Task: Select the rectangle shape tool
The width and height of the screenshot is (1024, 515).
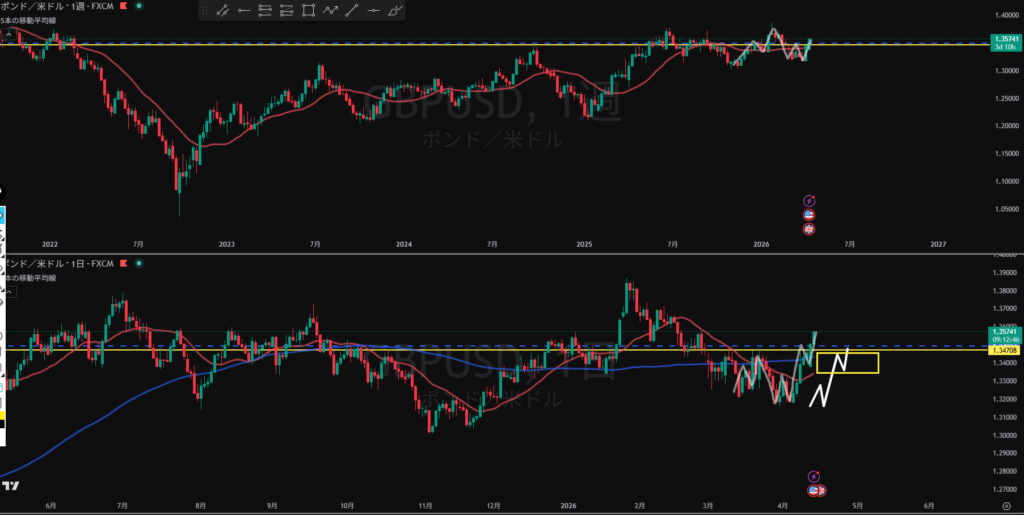Action: pos(308,11)
